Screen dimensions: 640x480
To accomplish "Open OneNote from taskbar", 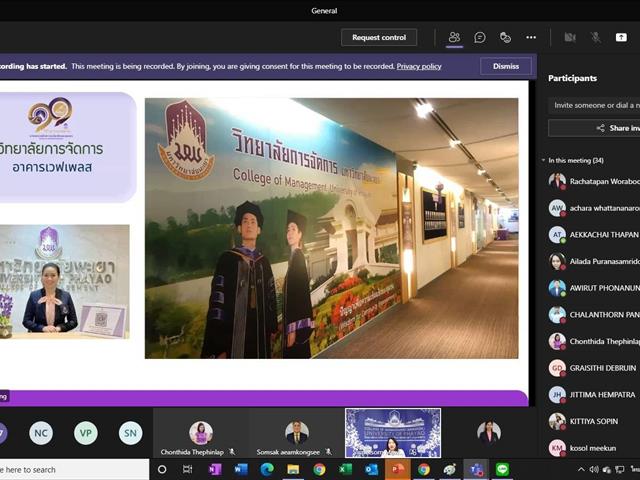I will pyautogui.click(x=215, y=470).
